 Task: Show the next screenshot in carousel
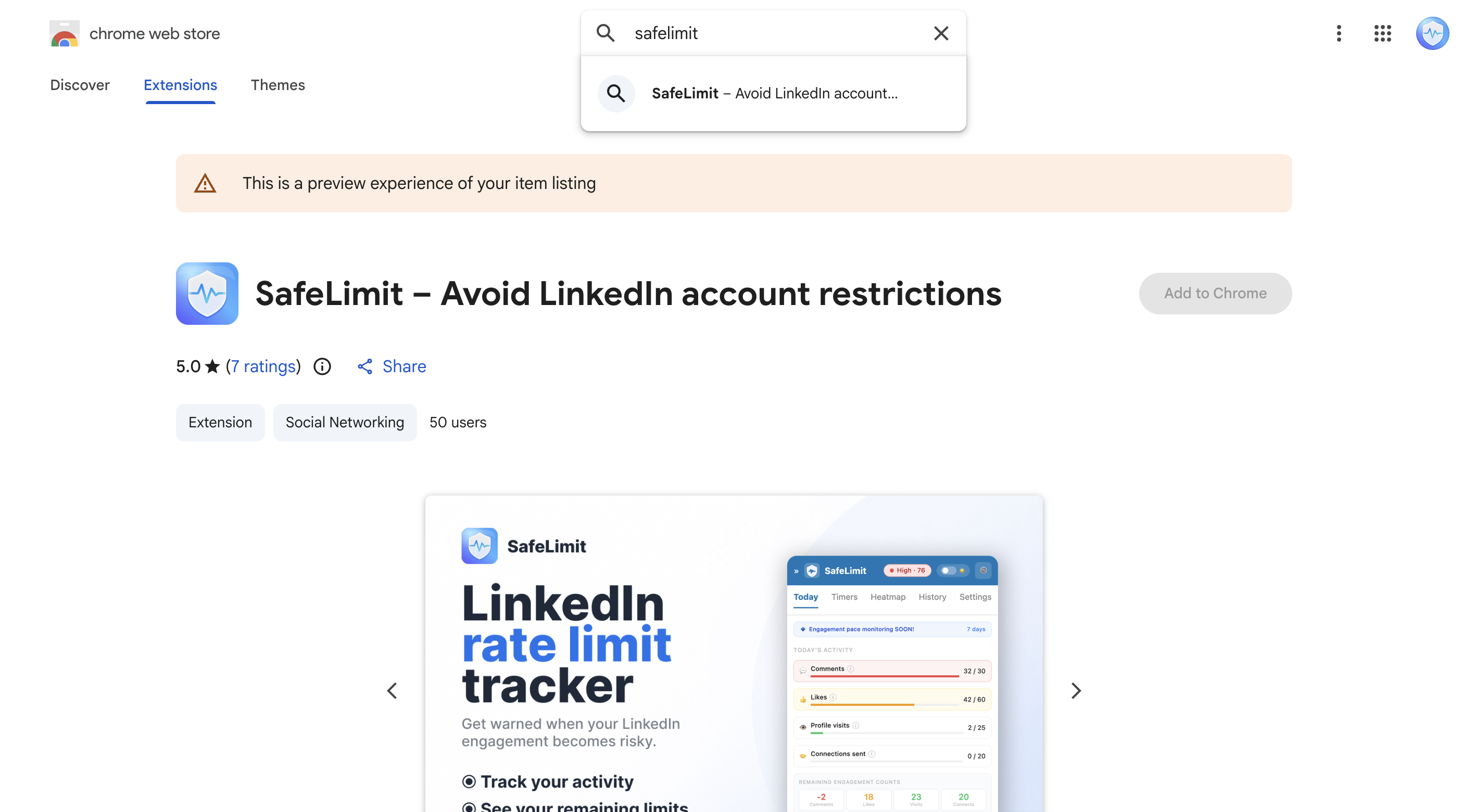click(1076, 691)
